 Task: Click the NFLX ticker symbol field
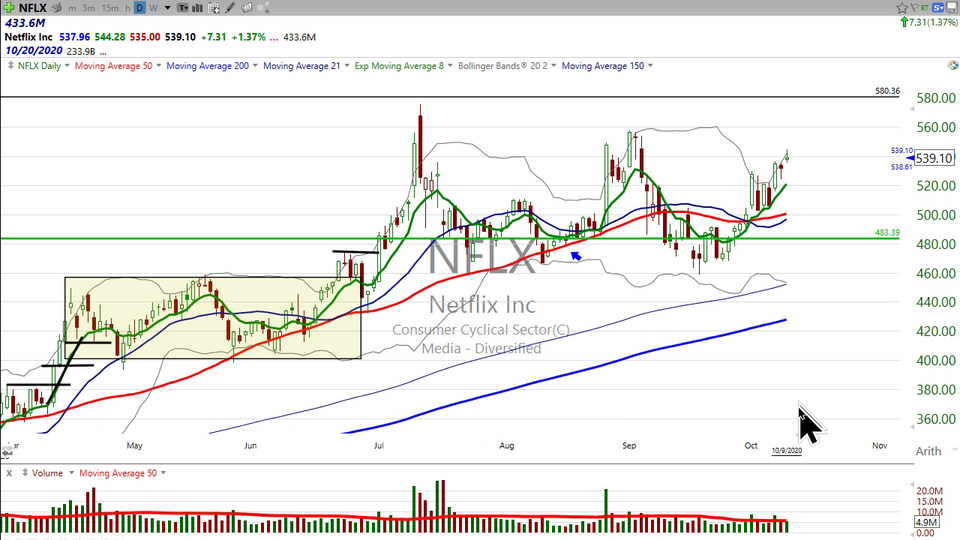(32, 8)
